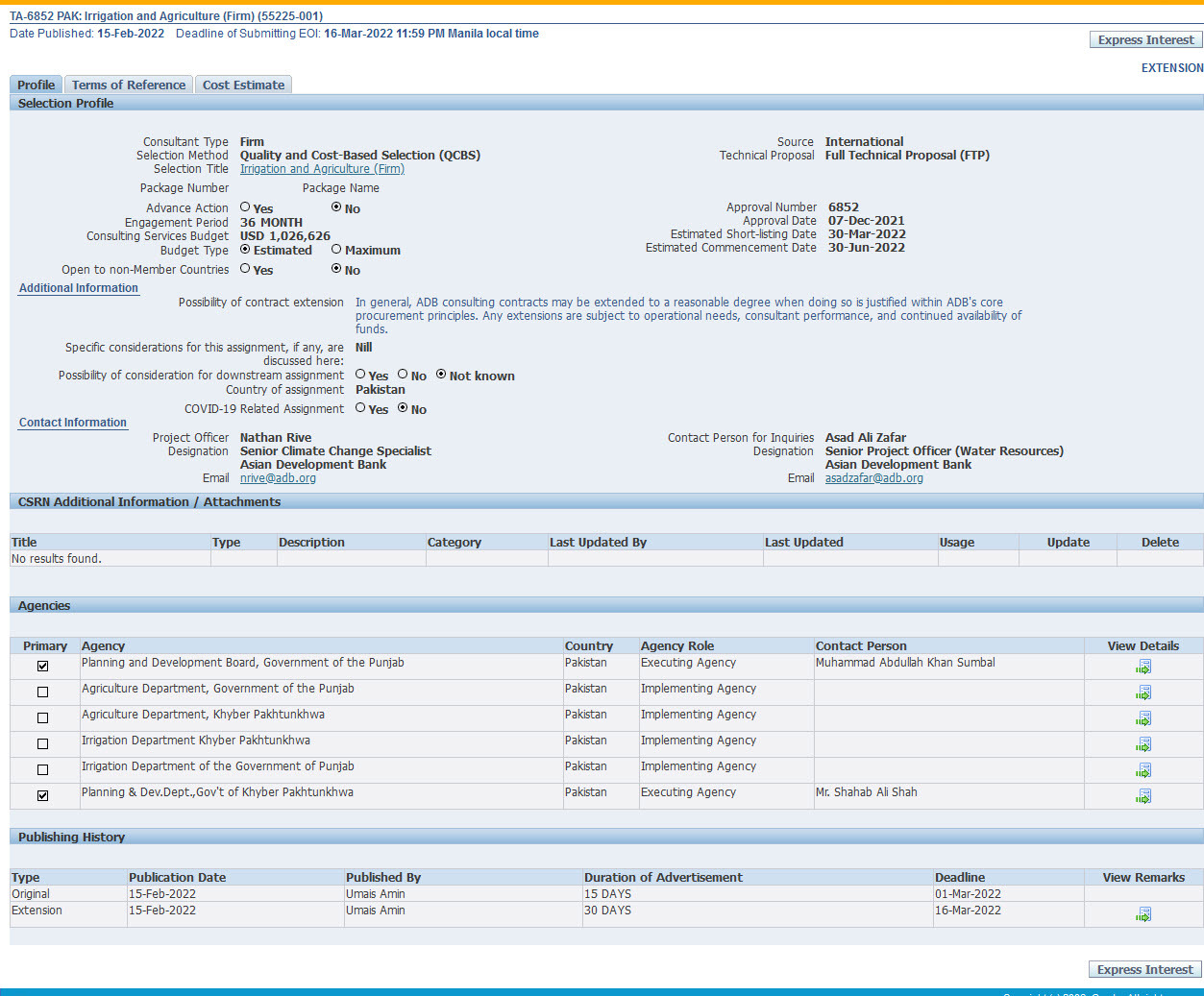
Task: Click the Original publishing history row type
Action: (31, 894)
